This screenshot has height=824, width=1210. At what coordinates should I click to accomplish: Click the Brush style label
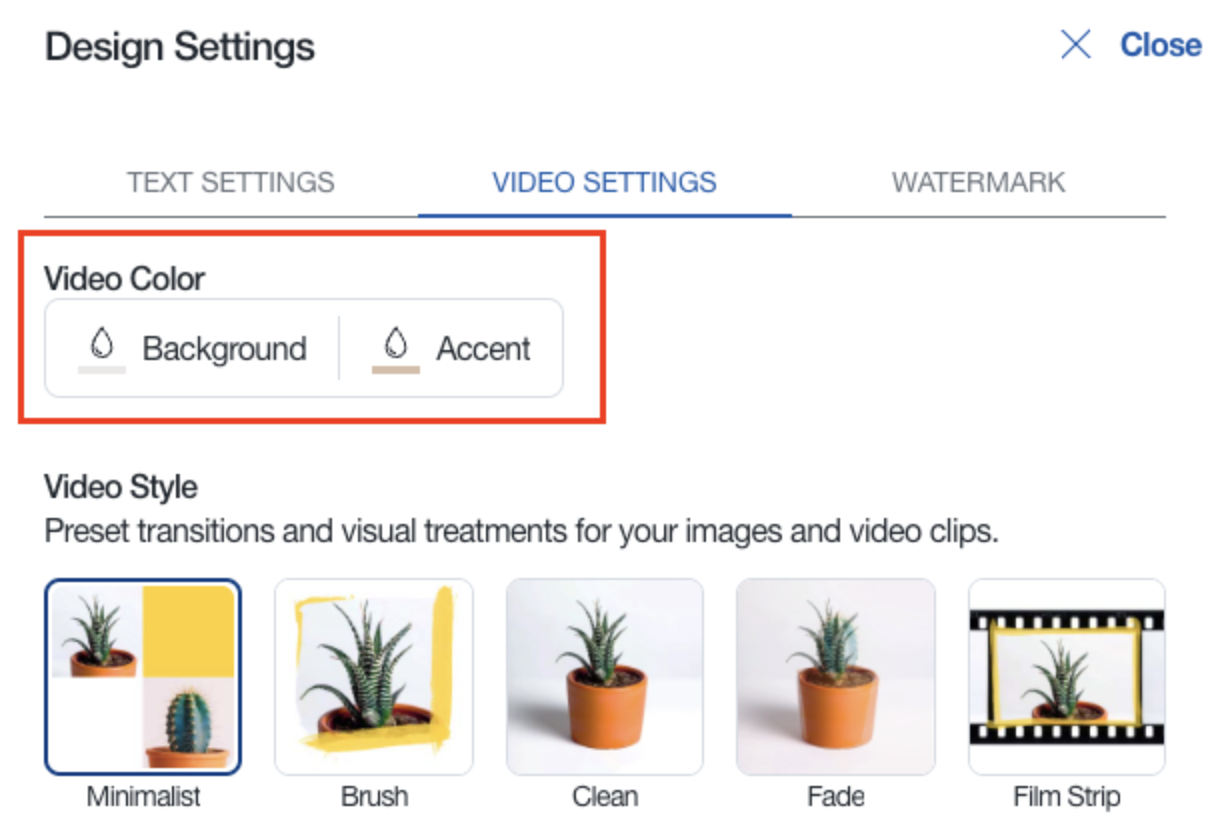coord(374,797)
